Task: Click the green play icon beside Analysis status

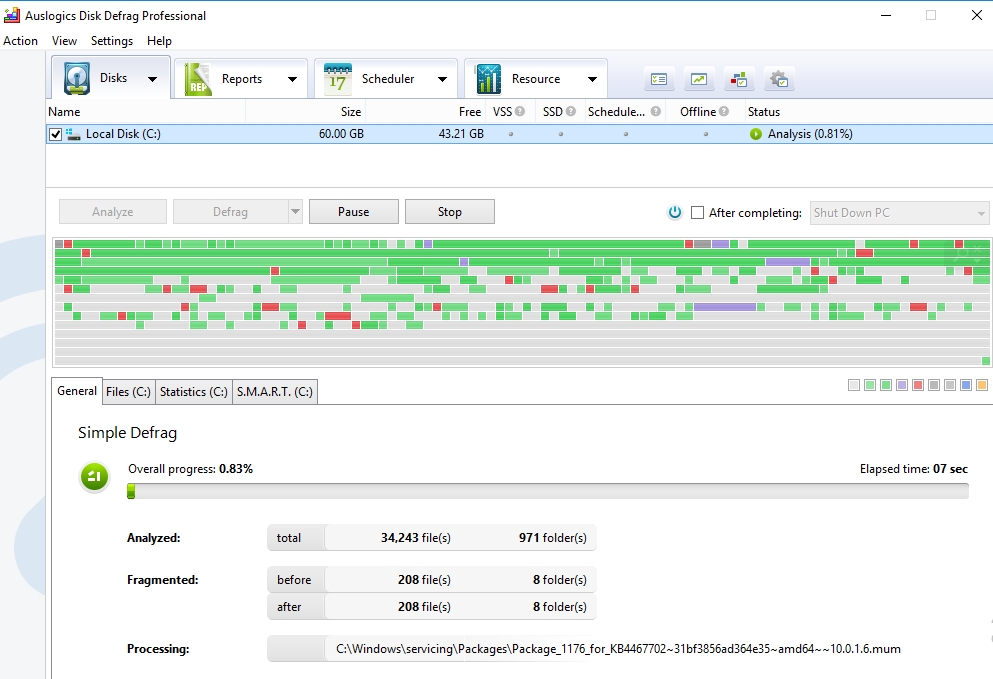Action: tap(756, 134)
